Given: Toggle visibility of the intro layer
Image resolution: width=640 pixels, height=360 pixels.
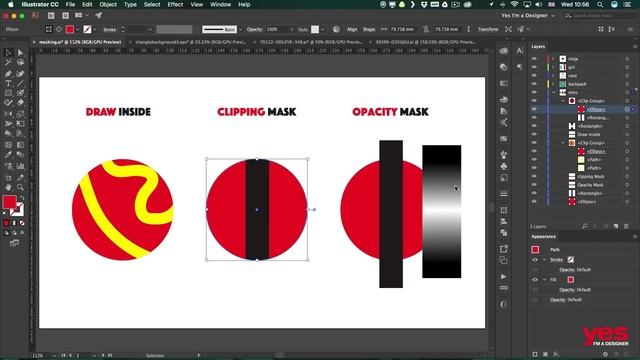Looking at the screenshot, I should (x=534, y=92).
